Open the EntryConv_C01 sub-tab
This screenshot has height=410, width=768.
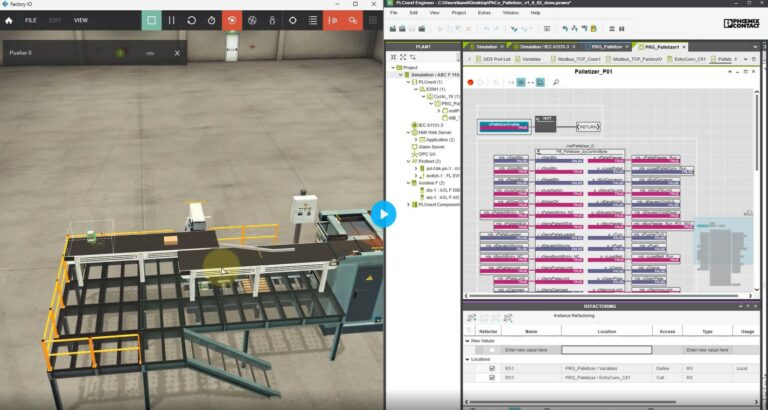point(686,59)
